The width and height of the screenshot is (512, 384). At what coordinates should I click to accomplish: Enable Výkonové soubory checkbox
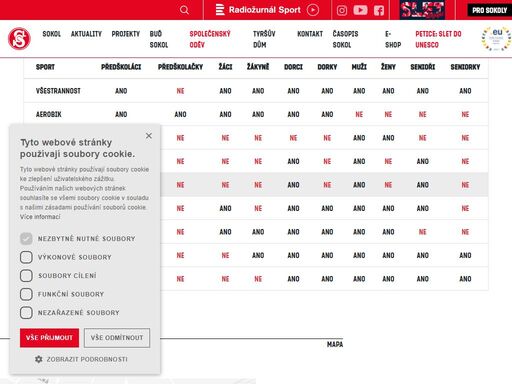pos(26,257)
